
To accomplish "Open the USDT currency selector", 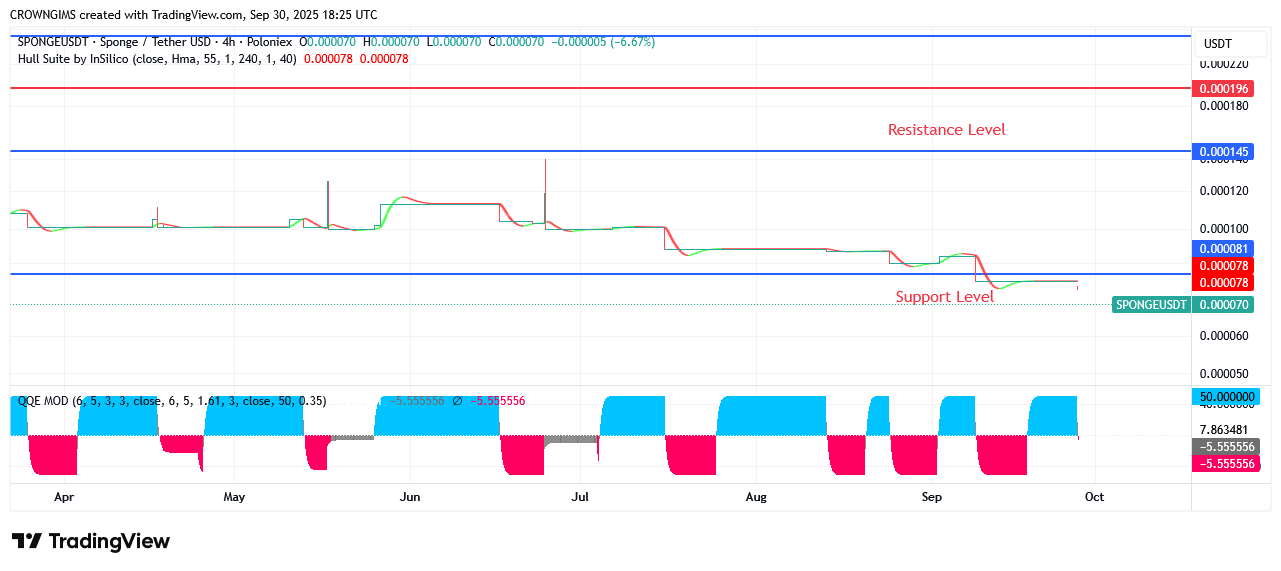I will click(1217, 44).
